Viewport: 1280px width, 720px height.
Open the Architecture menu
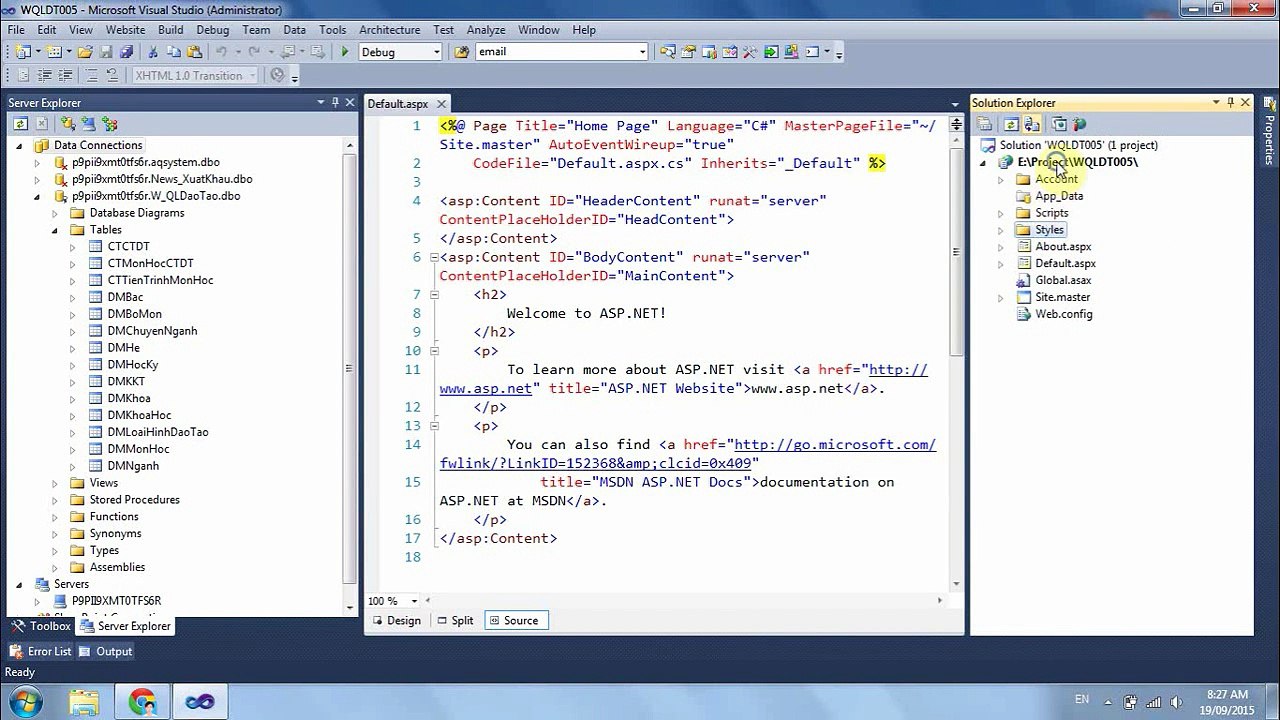[390, 30]
